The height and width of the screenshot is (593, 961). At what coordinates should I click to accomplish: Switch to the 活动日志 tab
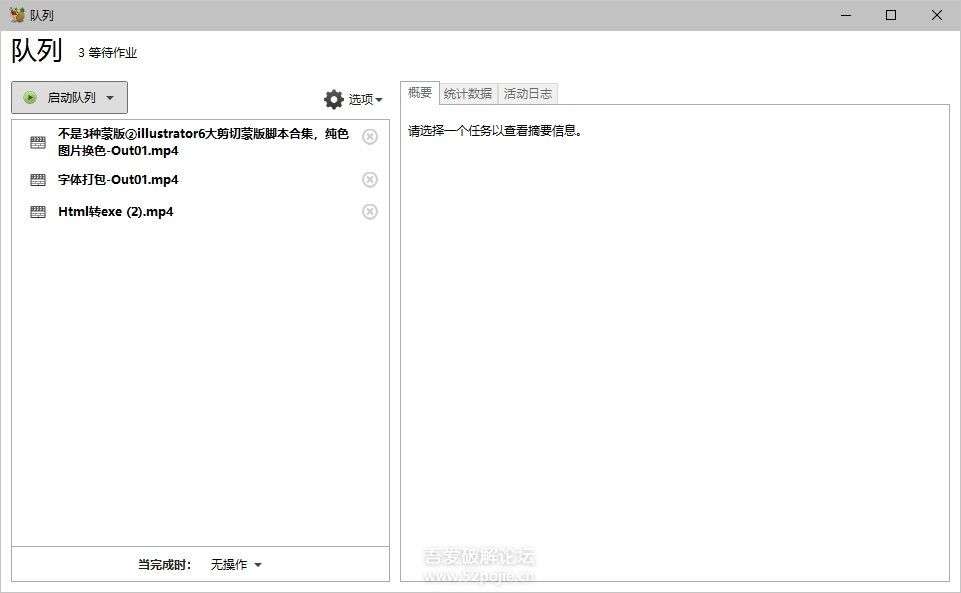(528, 93)
